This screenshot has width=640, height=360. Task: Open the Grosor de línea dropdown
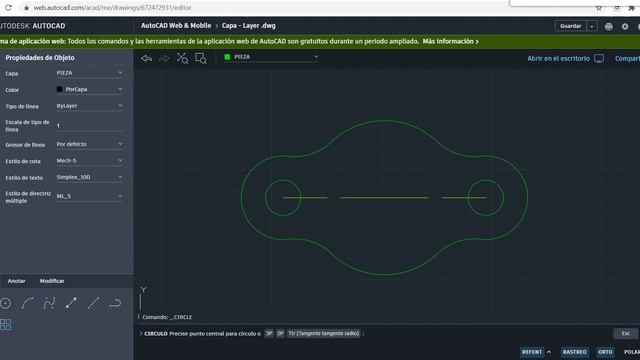pos(89,144)
